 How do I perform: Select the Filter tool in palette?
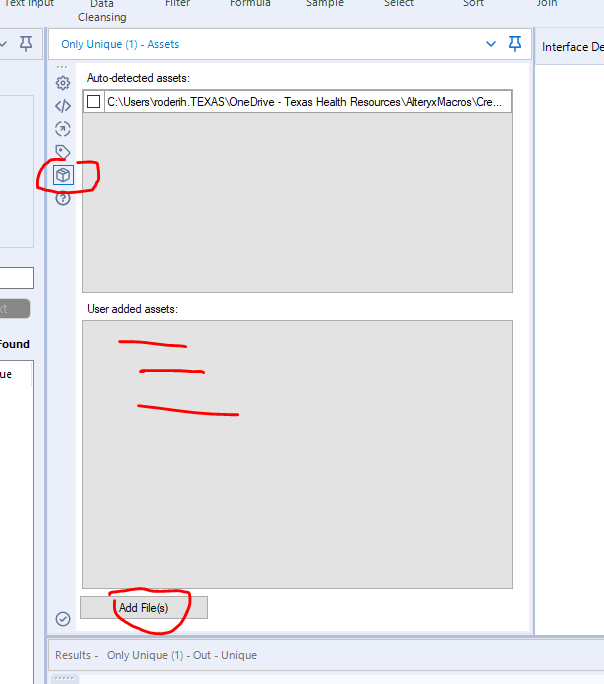177,3
